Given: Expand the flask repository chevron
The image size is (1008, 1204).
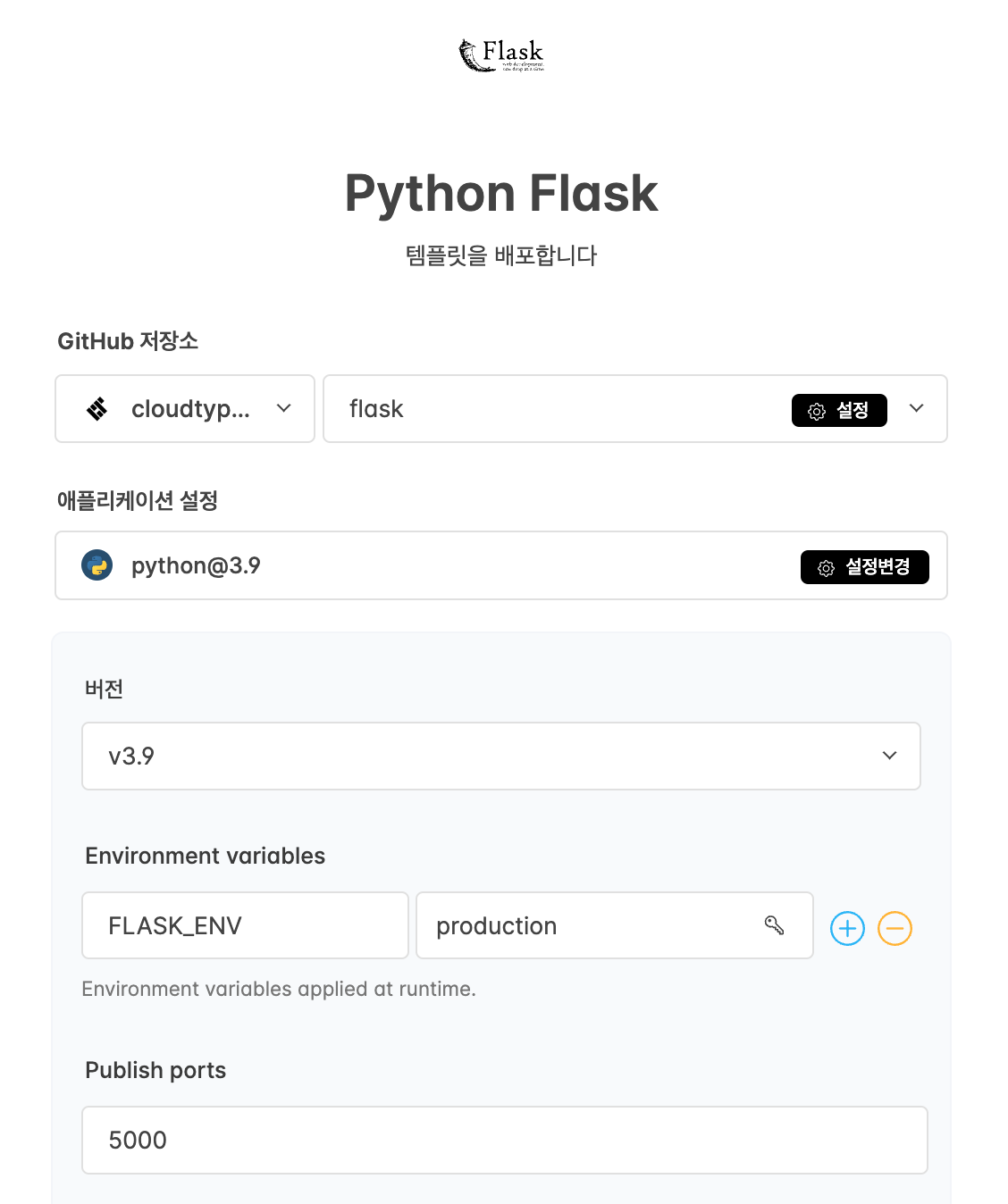Looking at the screenshot, I should point(916,408).
